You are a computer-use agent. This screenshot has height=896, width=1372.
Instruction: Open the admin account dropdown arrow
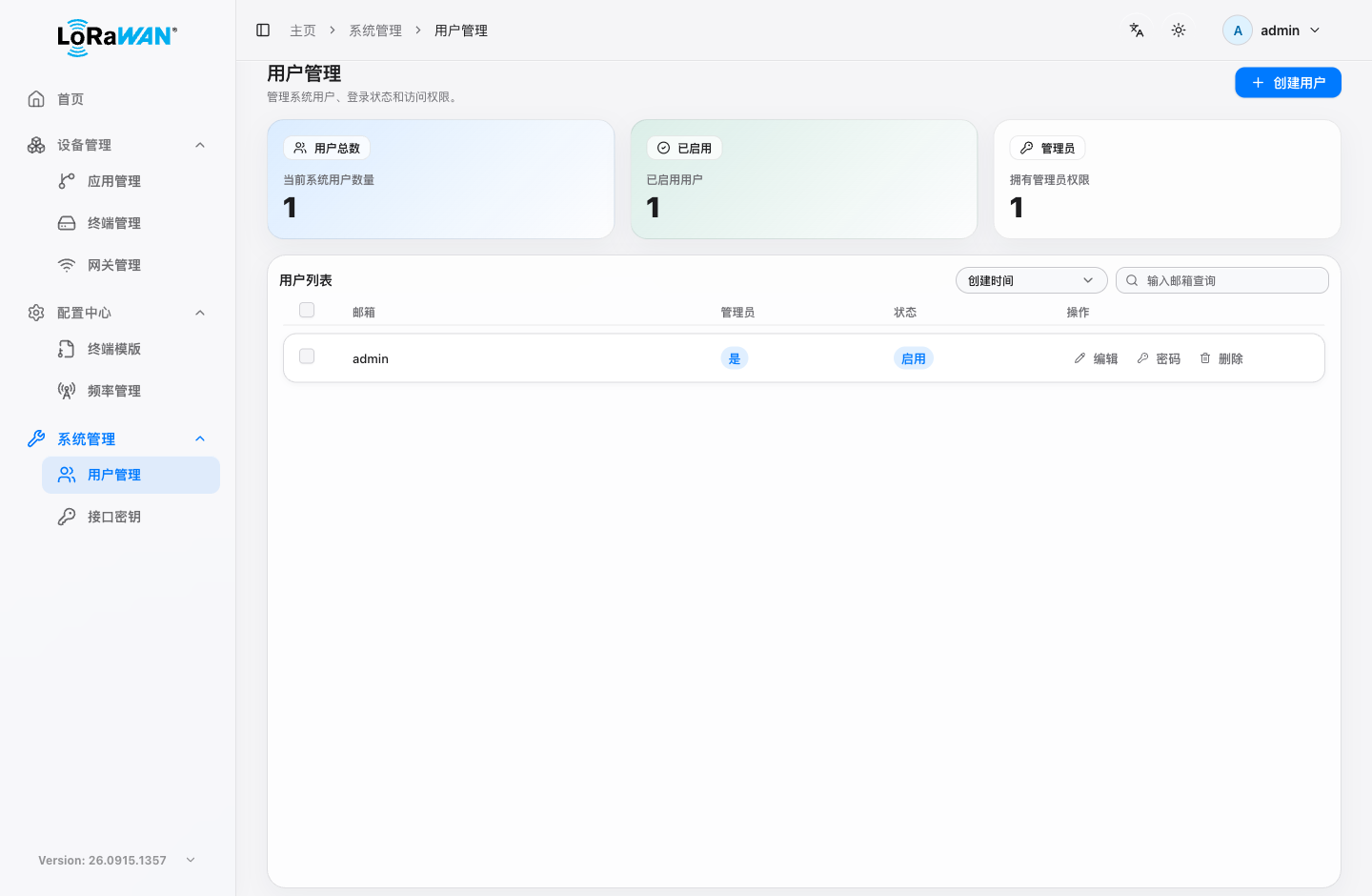(1315, 31)
